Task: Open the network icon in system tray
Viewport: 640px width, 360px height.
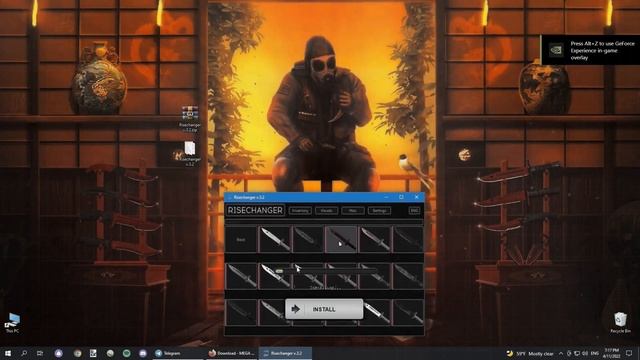Action: [577, 353]
